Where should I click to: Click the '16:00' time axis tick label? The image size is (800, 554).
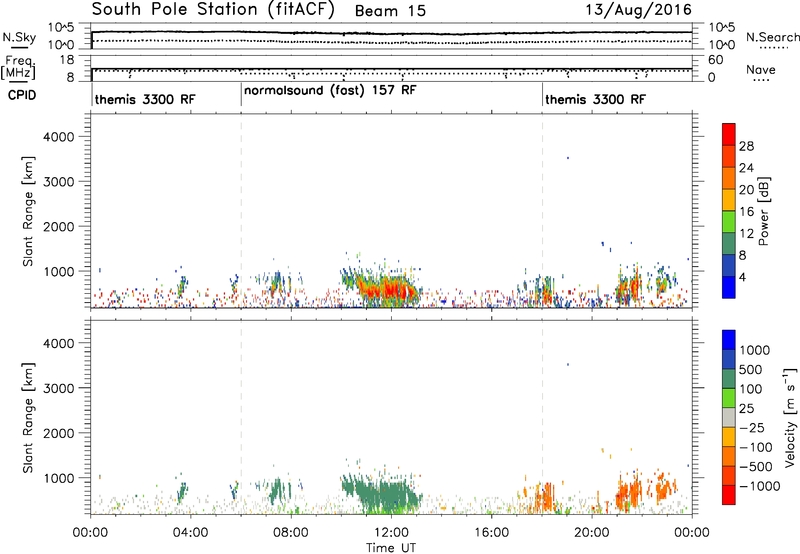[491, 533]
